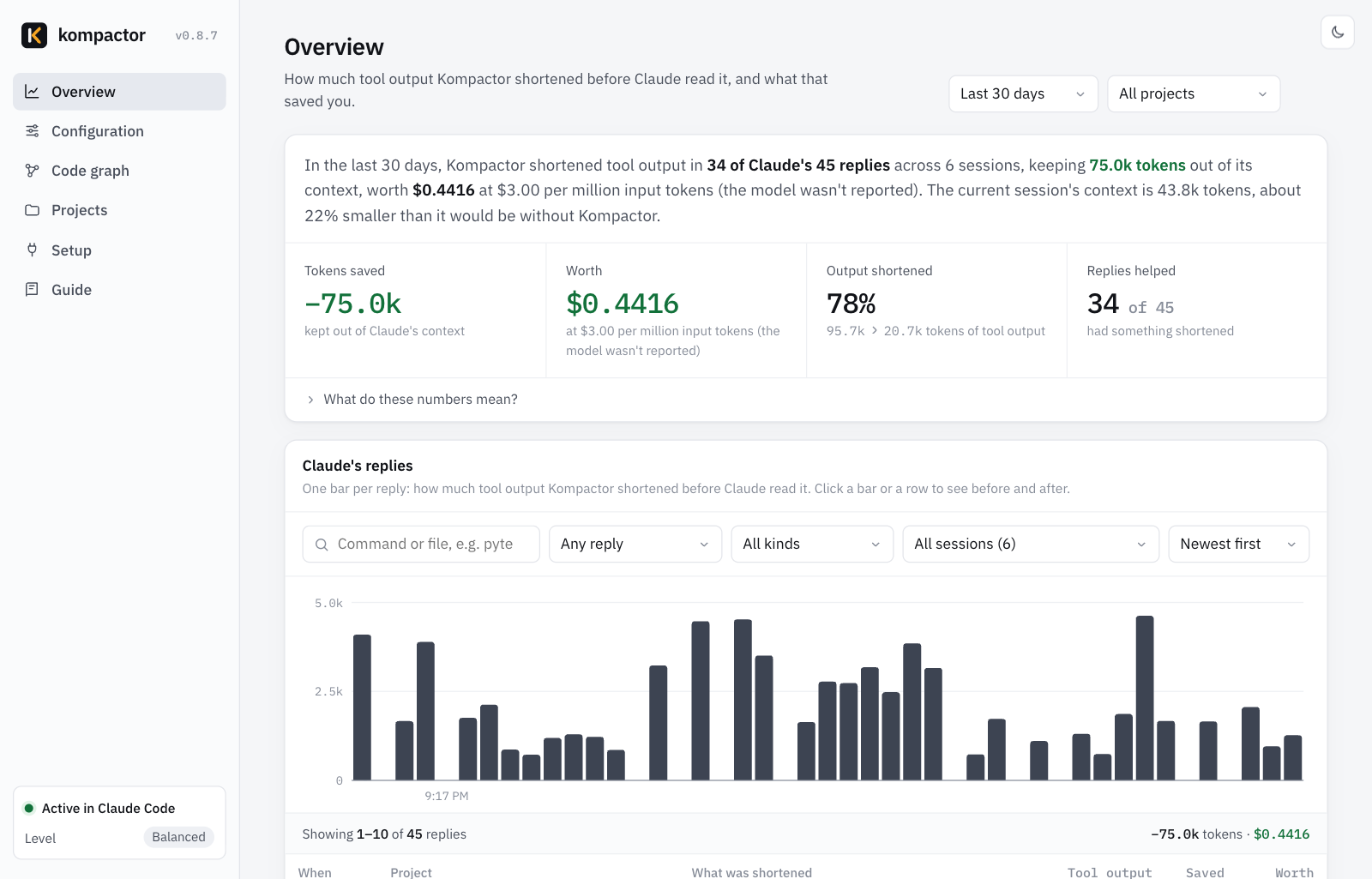
Task: Click the first bar in the replies chart
Action: pos(362,707)
